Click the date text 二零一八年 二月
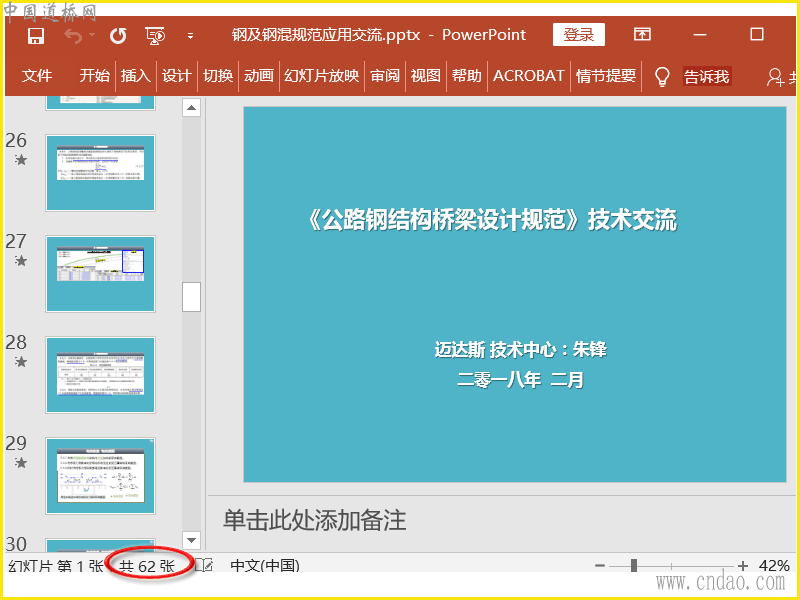 click(x=520, y=380)
